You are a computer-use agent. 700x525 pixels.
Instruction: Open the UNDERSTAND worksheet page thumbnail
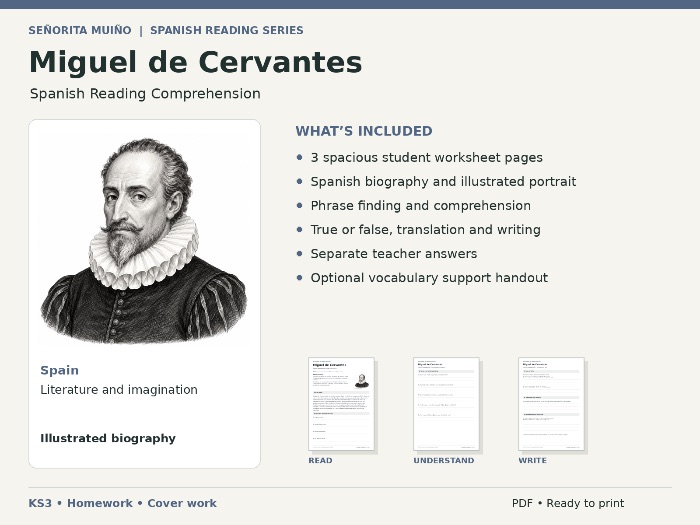tap(446, 404)
